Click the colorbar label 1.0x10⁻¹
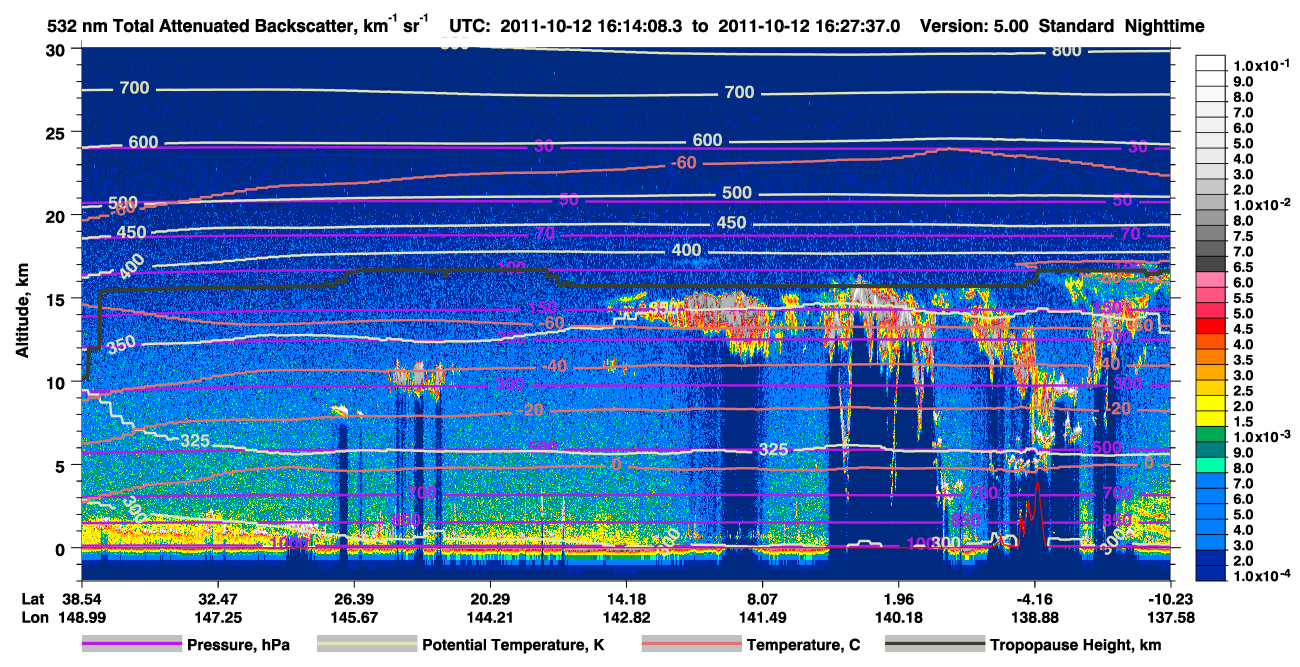Image resolution: width=1300 pixels, height=667 pixels. [1262, 65]
